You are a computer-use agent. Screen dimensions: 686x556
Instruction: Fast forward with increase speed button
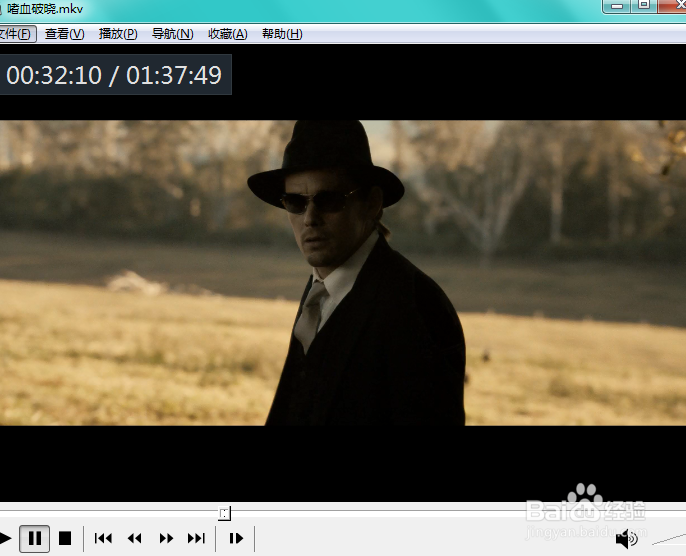166,539
